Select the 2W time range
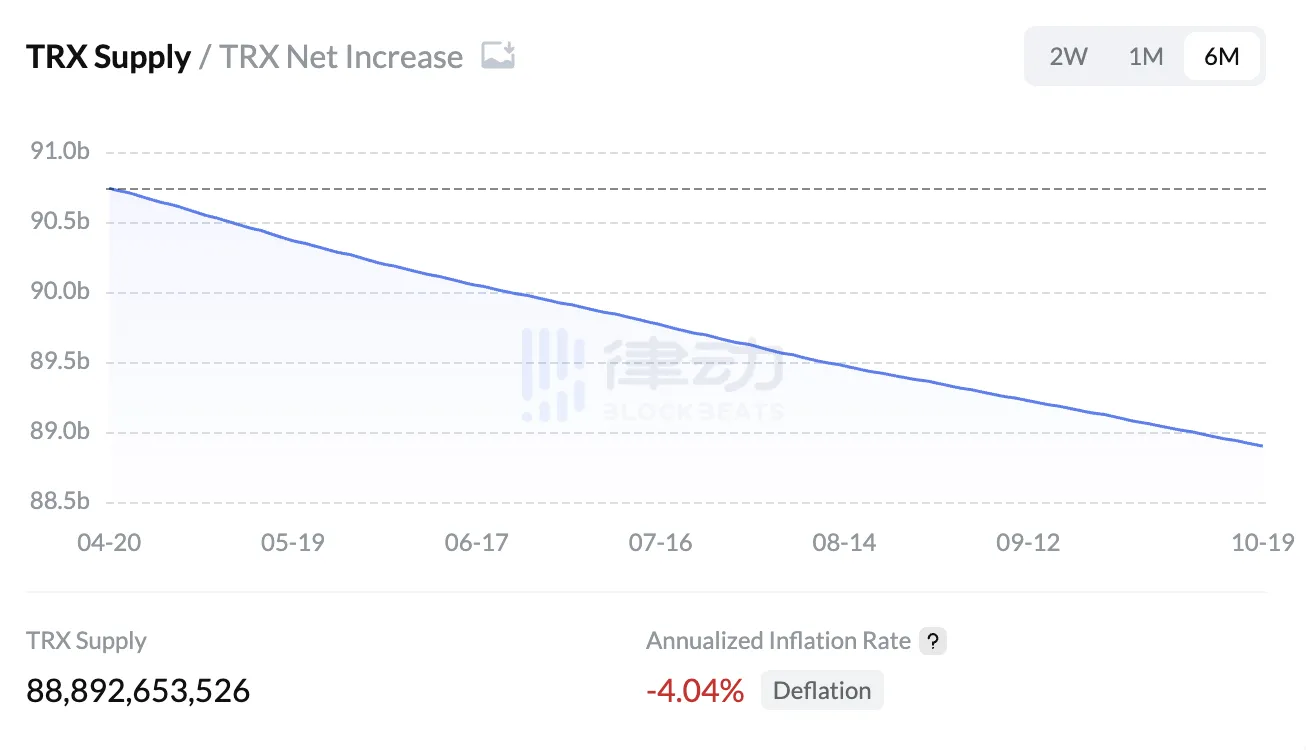Screen dimensions: 1306x750 (1068, 56)
